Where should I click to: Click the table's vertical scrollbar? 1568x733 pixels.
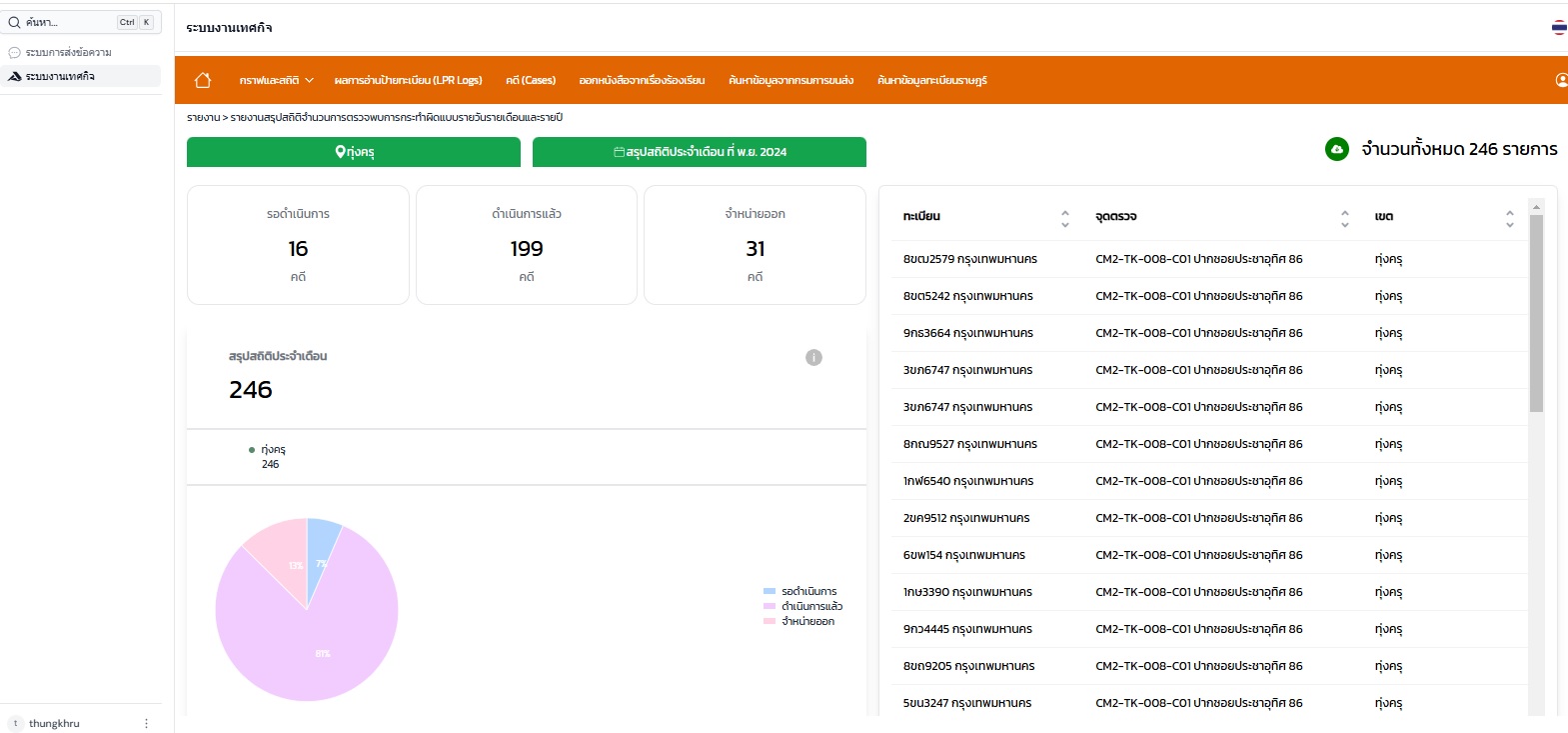pos(1536,312)
